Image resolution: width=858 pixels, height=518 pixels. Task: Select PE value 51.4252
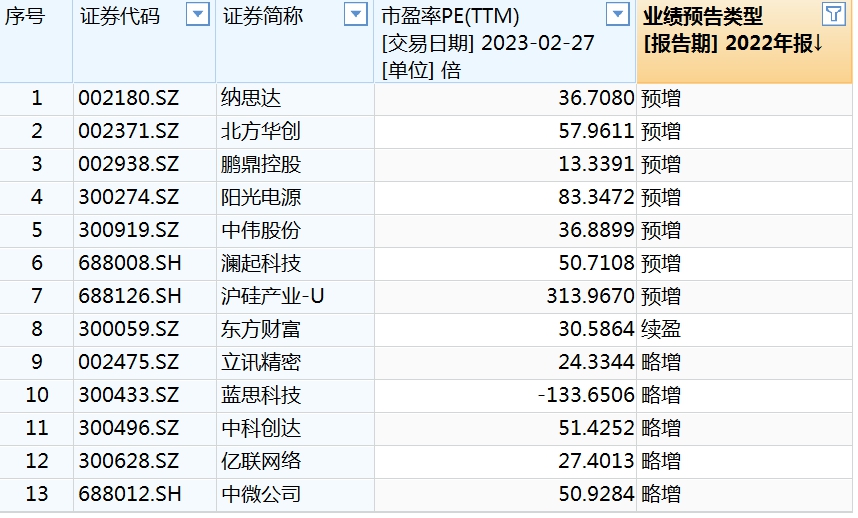(x=596, y=428)
